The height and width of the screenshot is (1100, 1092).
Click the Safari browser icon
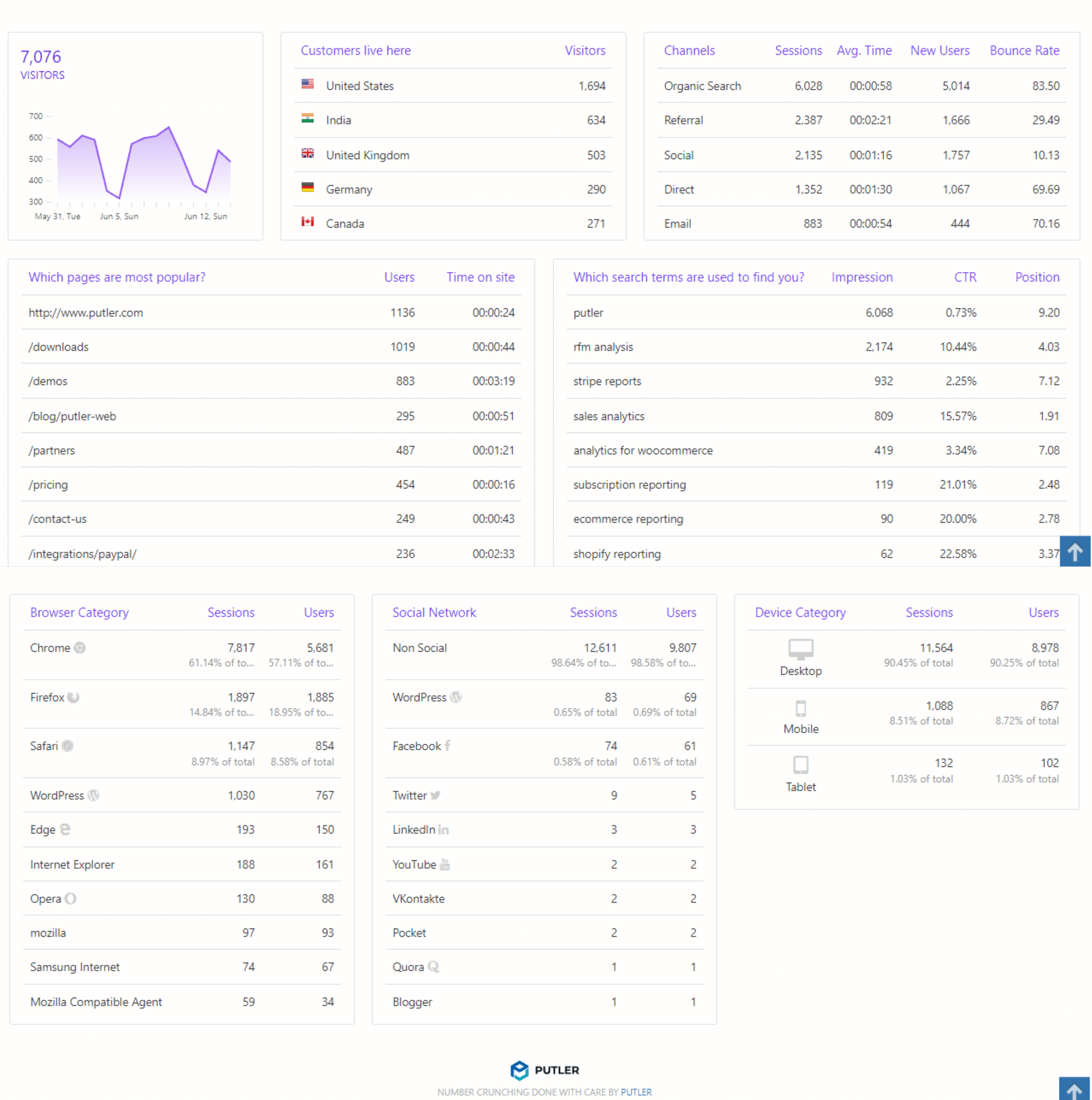[x=67, y=745]
